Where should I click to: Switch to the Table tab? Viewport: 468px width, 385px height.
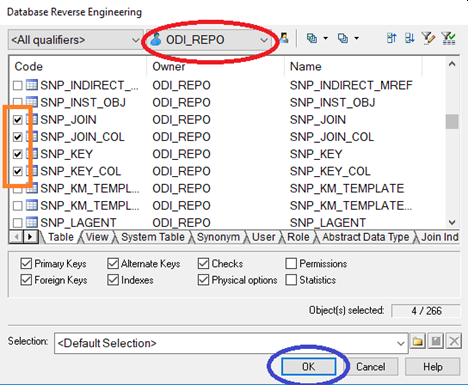[61, 237]
